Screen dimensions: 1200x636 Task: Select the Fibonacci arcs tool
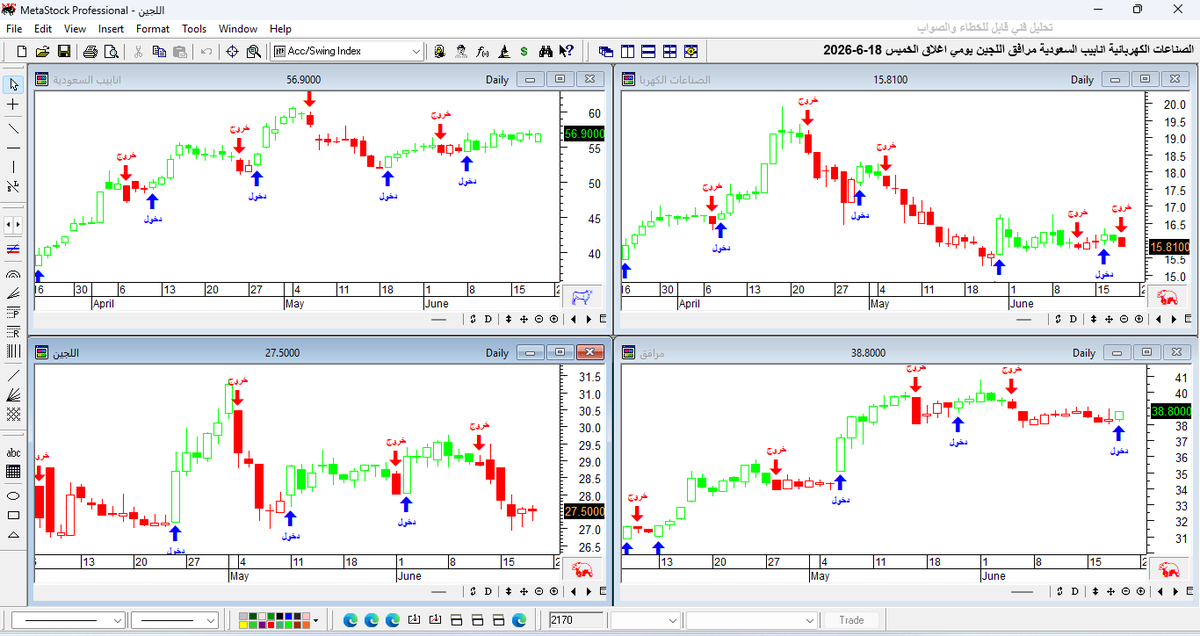(14, 274)
